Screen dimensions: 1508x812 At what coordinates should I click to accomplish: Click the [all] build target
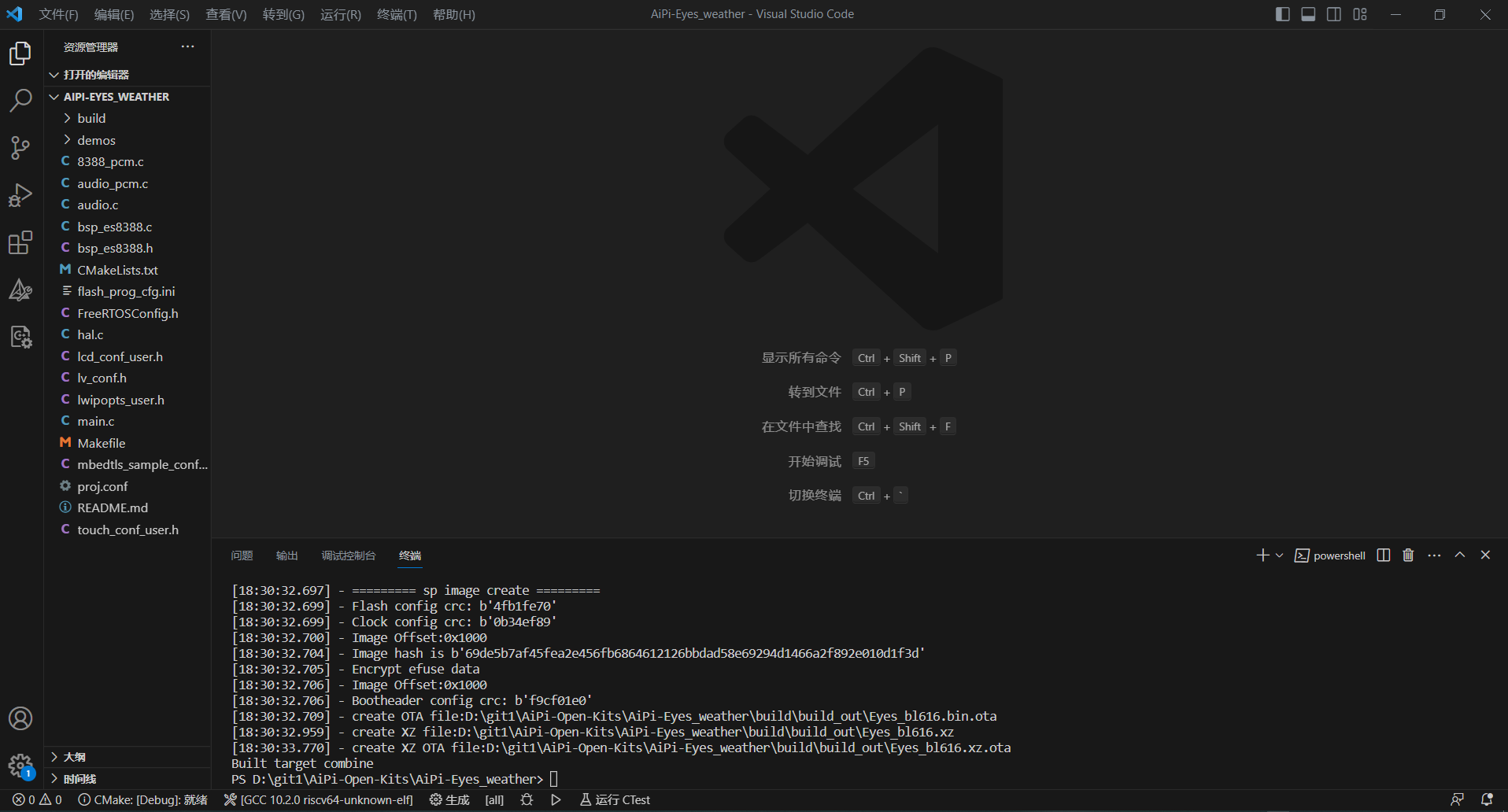[x=494, y=800]
